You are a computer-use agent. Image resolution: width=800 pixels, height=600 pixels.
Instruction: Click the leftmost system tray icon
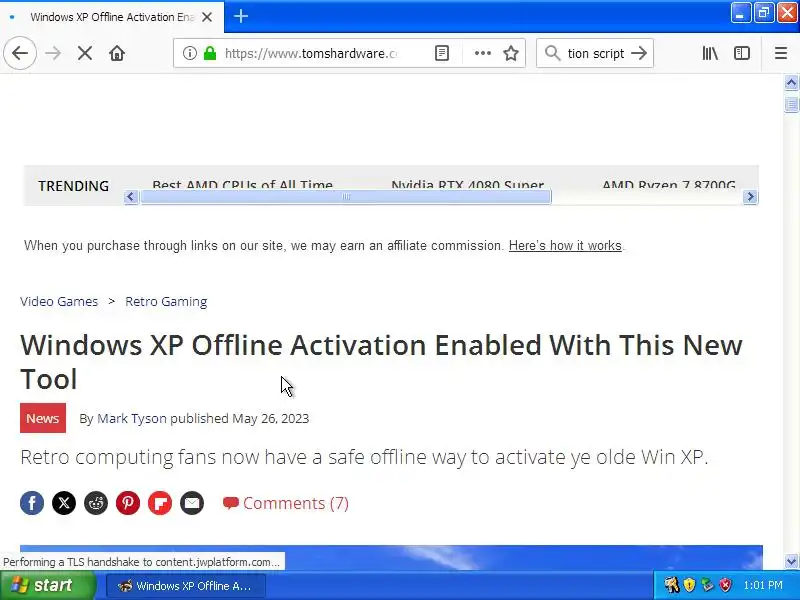point(671,585)
